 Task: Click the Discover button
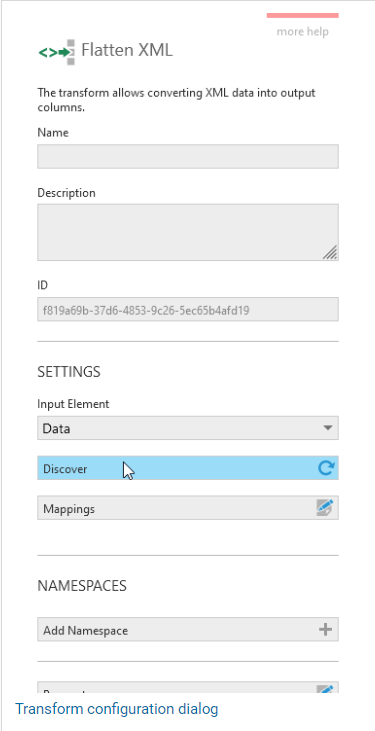188,468
